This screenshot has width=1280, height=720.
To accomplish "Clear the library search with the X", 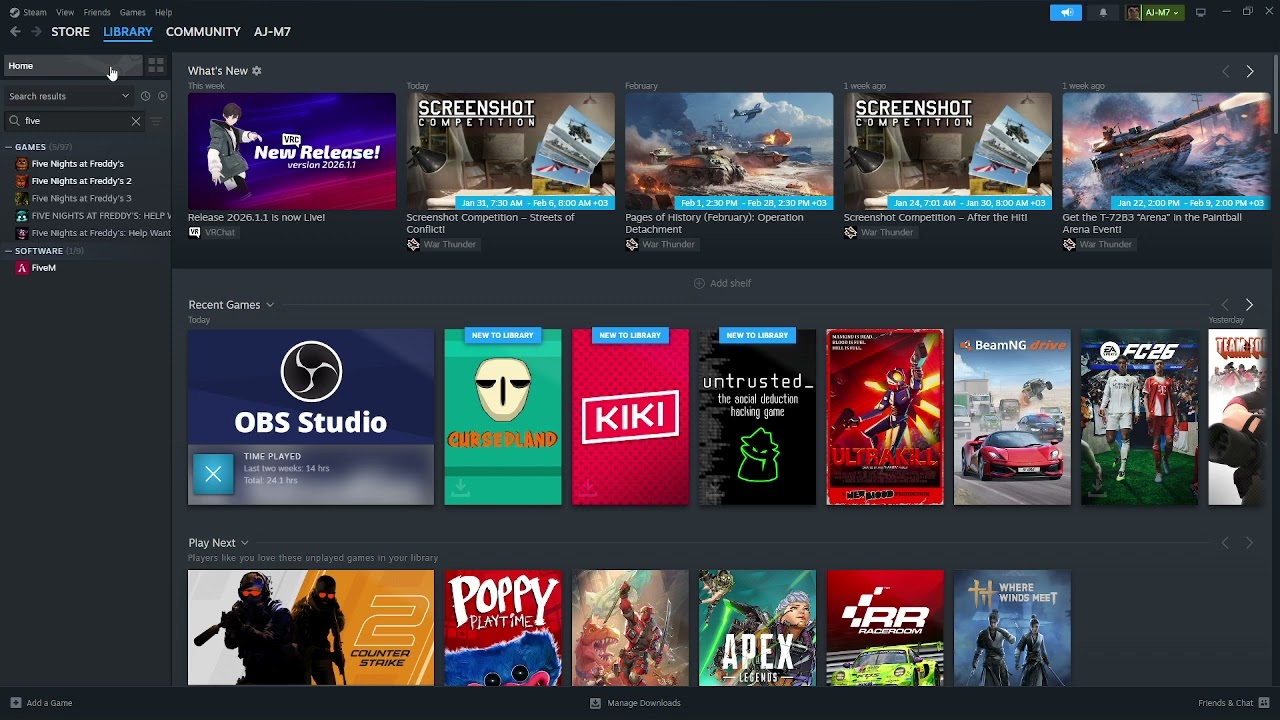I will [136, 121].
